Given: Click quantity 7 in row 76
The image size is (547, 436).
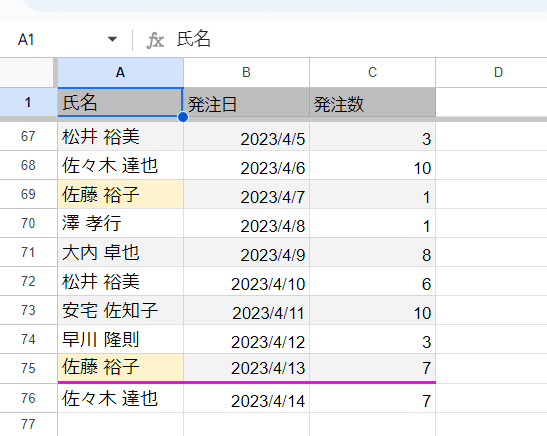Looking at the screenshot, I should coord(373,398).
